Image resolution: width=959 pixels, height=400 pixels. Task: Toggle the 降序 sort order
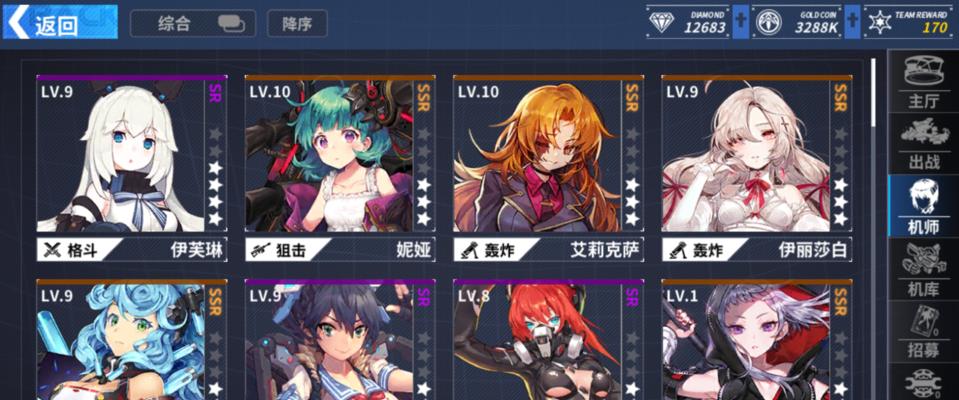[x=297, y=23]
